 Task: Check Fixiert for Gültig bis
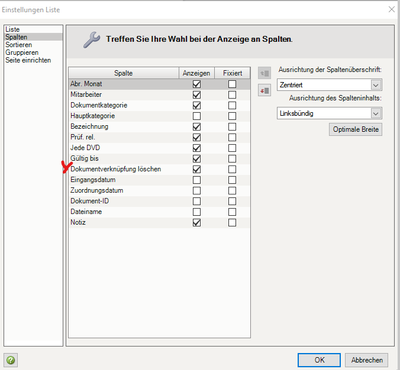click(x=232, y=159)
